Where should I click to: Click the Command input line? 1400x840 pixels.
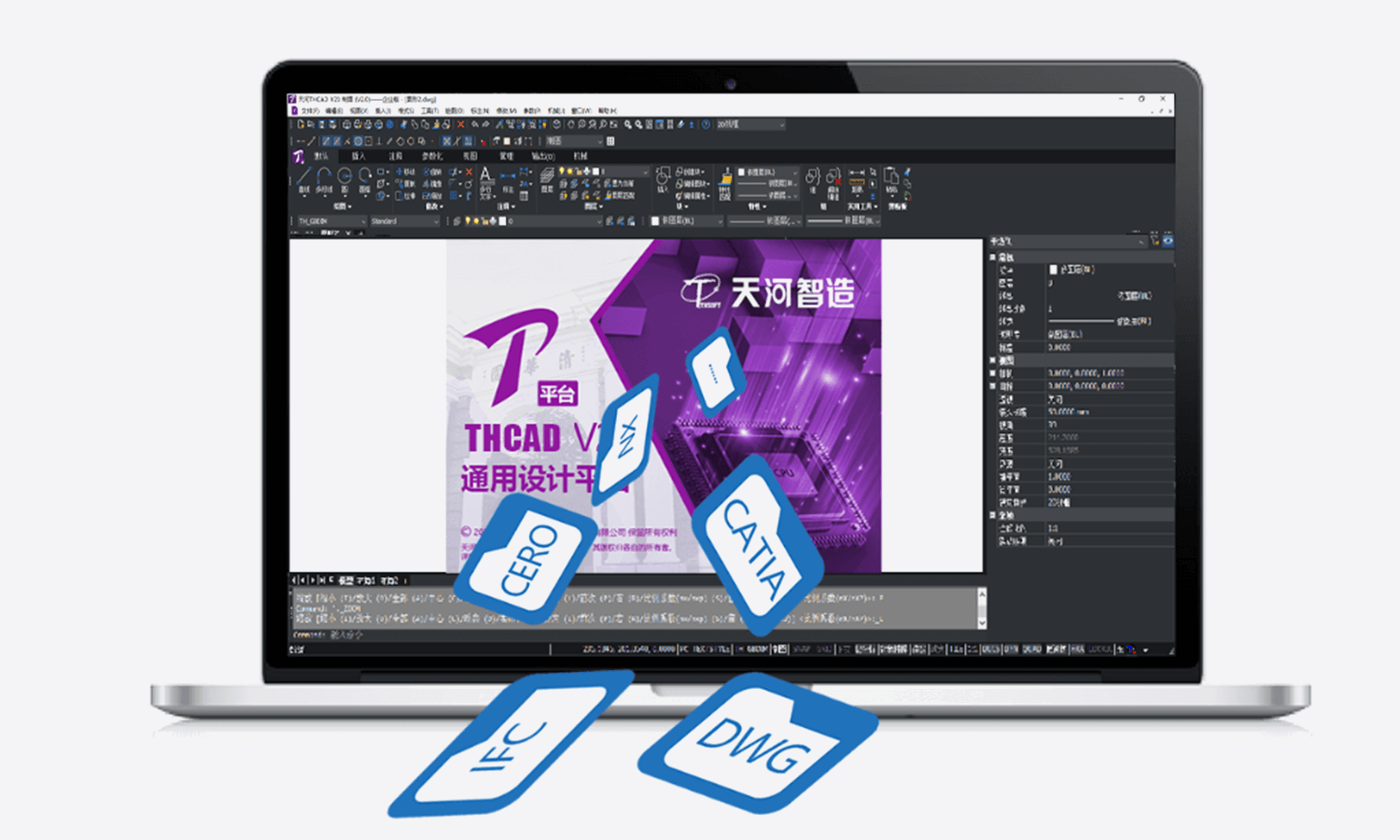[637, 635]
